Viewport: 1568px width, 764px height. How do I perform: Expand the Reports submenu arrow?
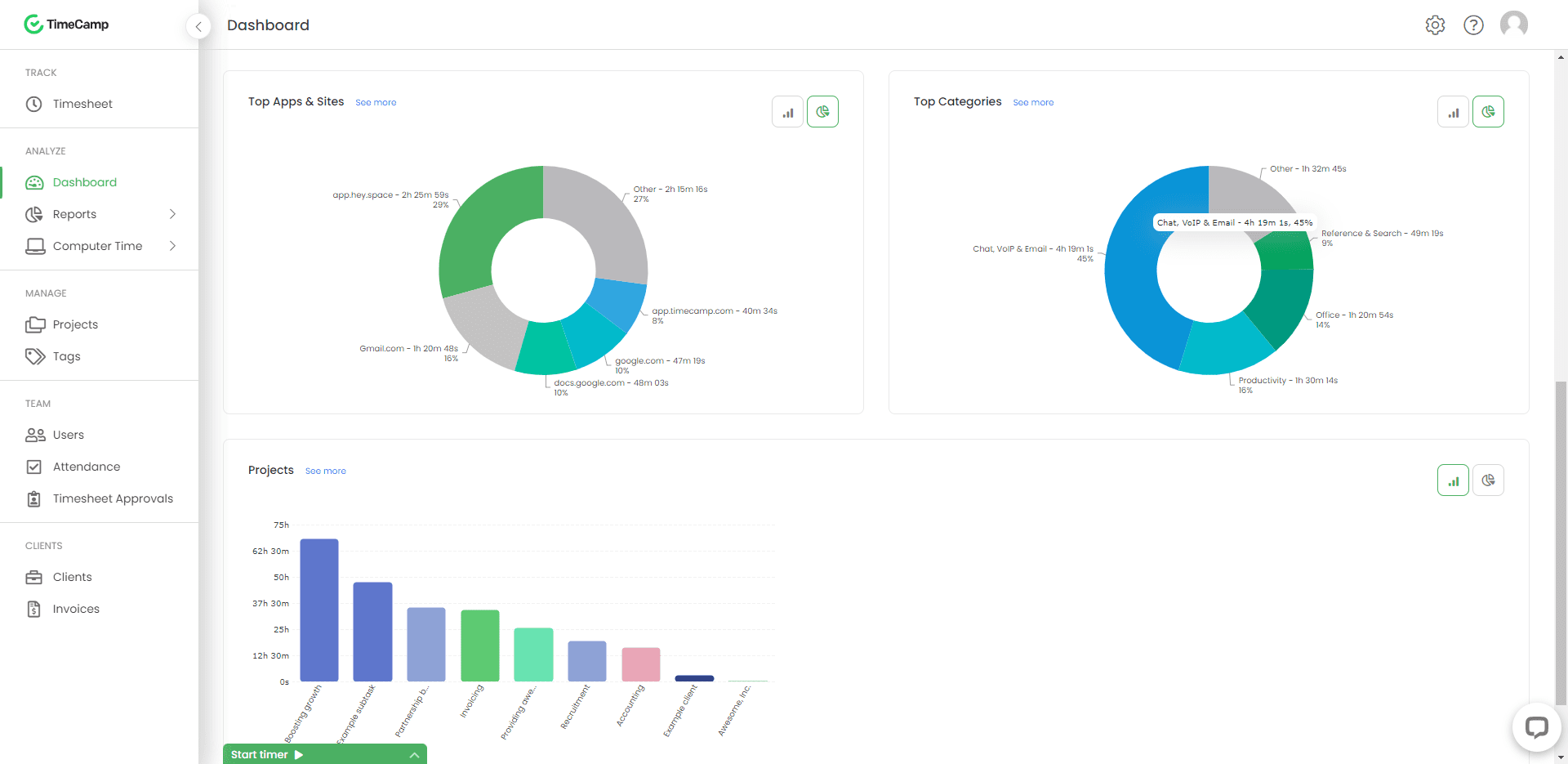(172, 214)
